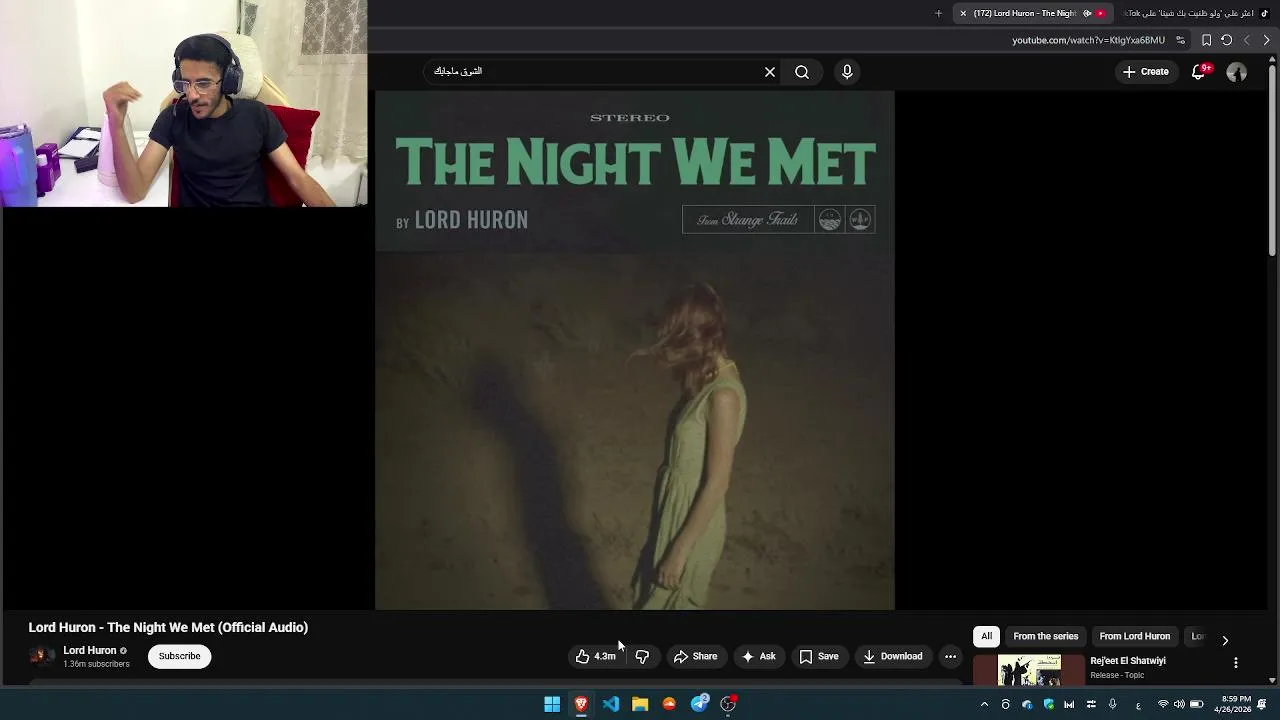Open OBS Studio from taskbar
This screenshot has height=720, width=1280.
(x=729, y=704)
